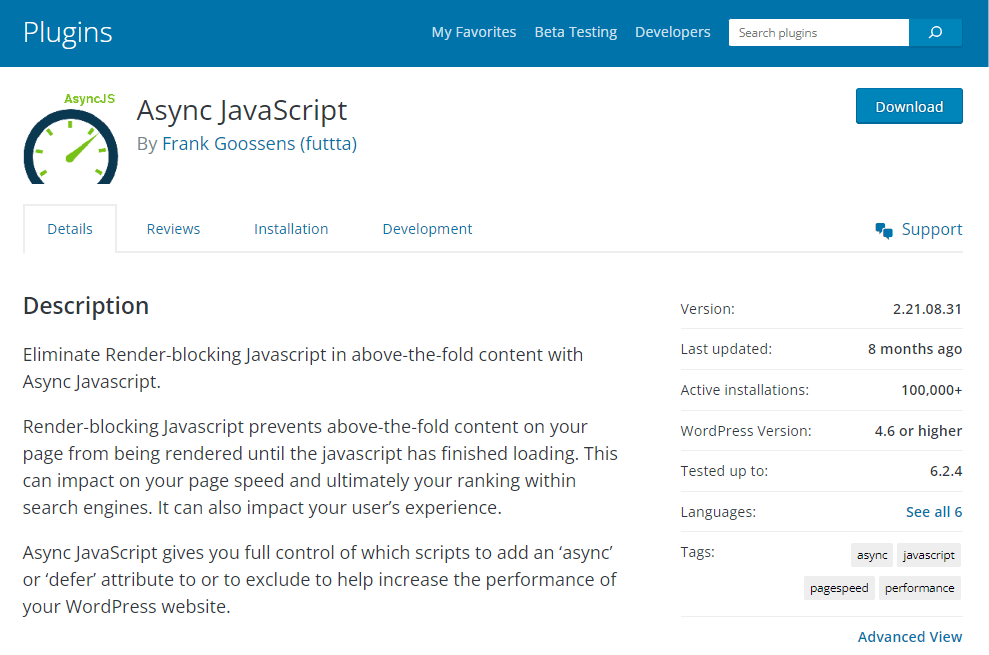
Task: Select the performance tag
Action: pyautogui.click(x=920, y=587)
